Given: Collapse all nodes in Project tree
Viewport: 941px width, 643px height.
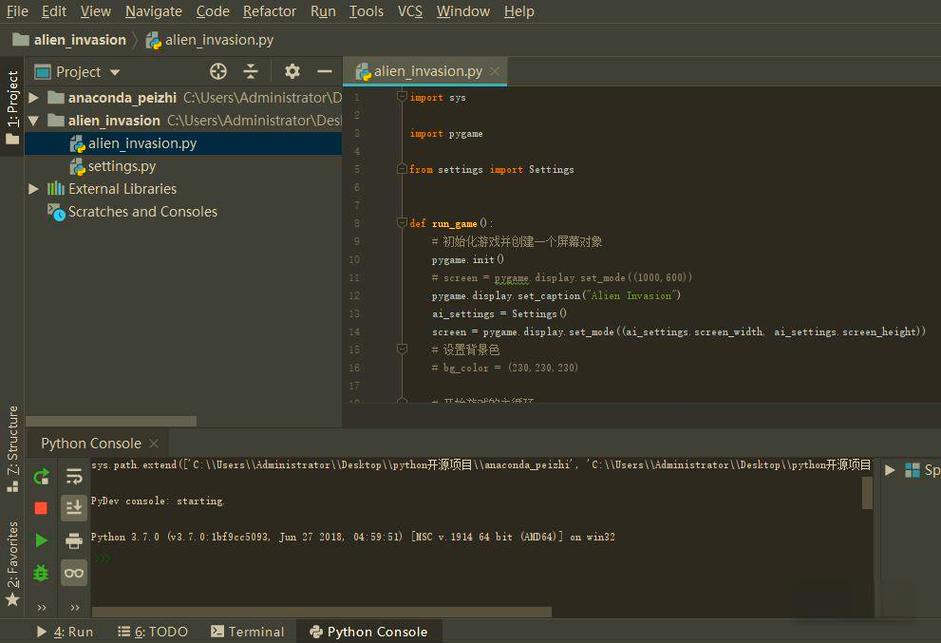Looking at the screenshot, I should point(250,71).
